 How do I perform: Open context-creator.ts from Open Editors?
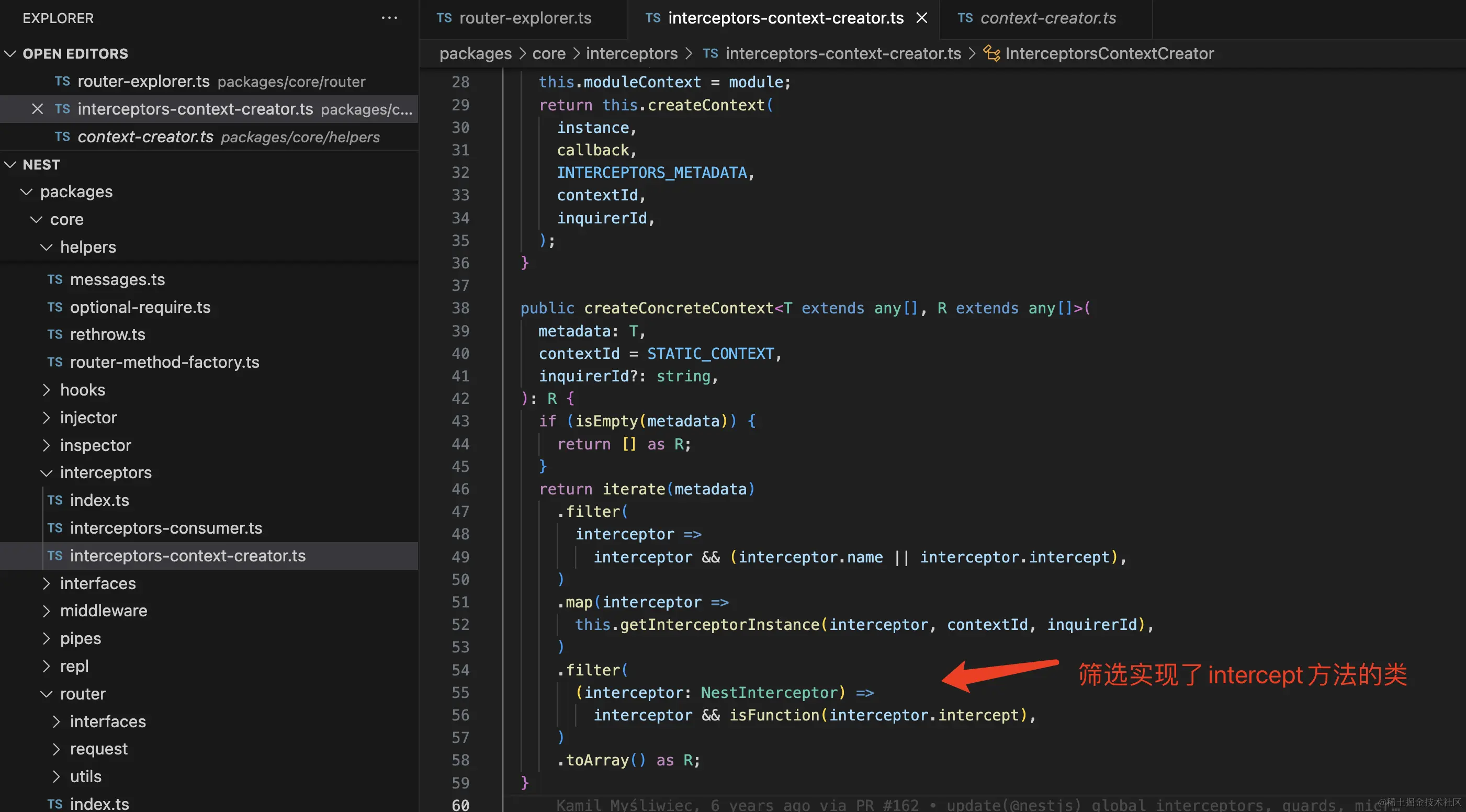coord(209,137)
